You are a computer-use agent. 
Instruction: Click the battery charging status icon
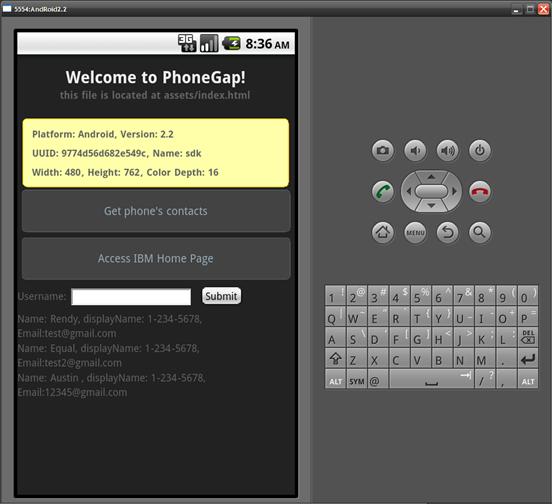pos(231,44)
